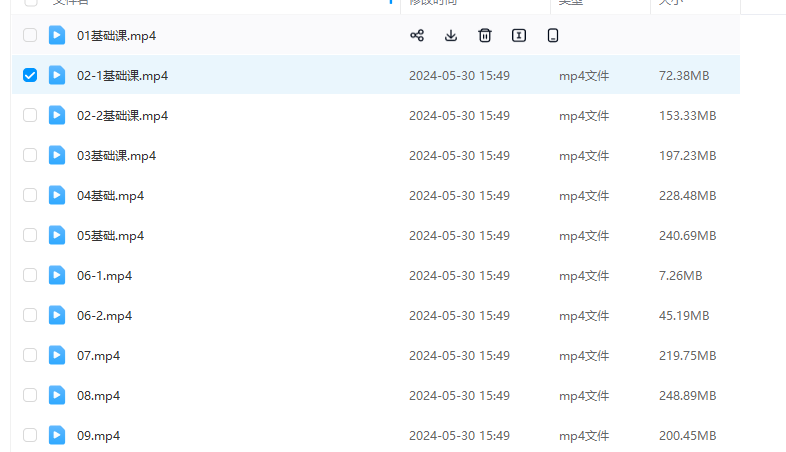Click the rename icon for 01基础课.mp4

[x=519, y=36]
